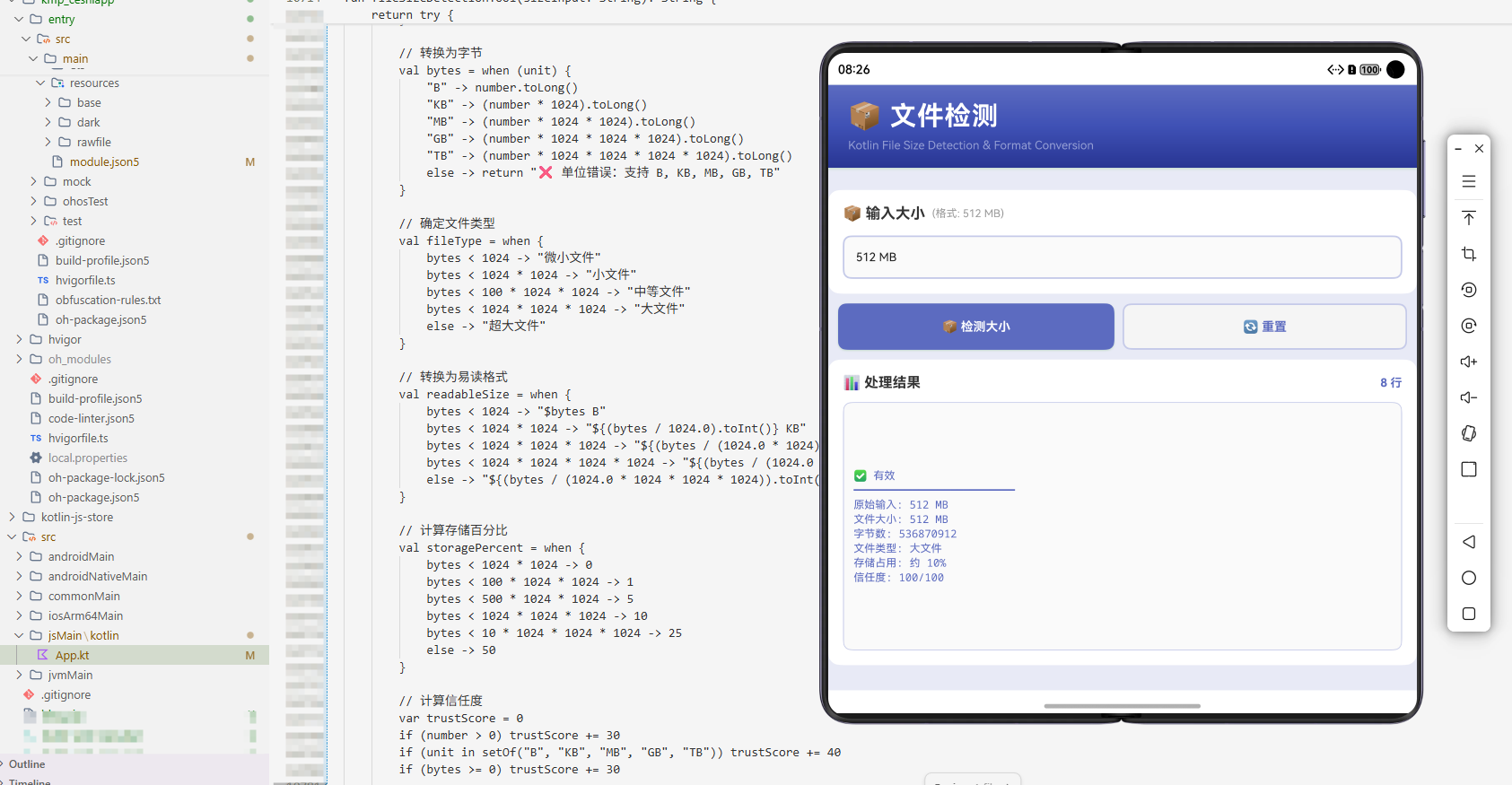
Task: Expand the hvigor folder
Action: 19,339
